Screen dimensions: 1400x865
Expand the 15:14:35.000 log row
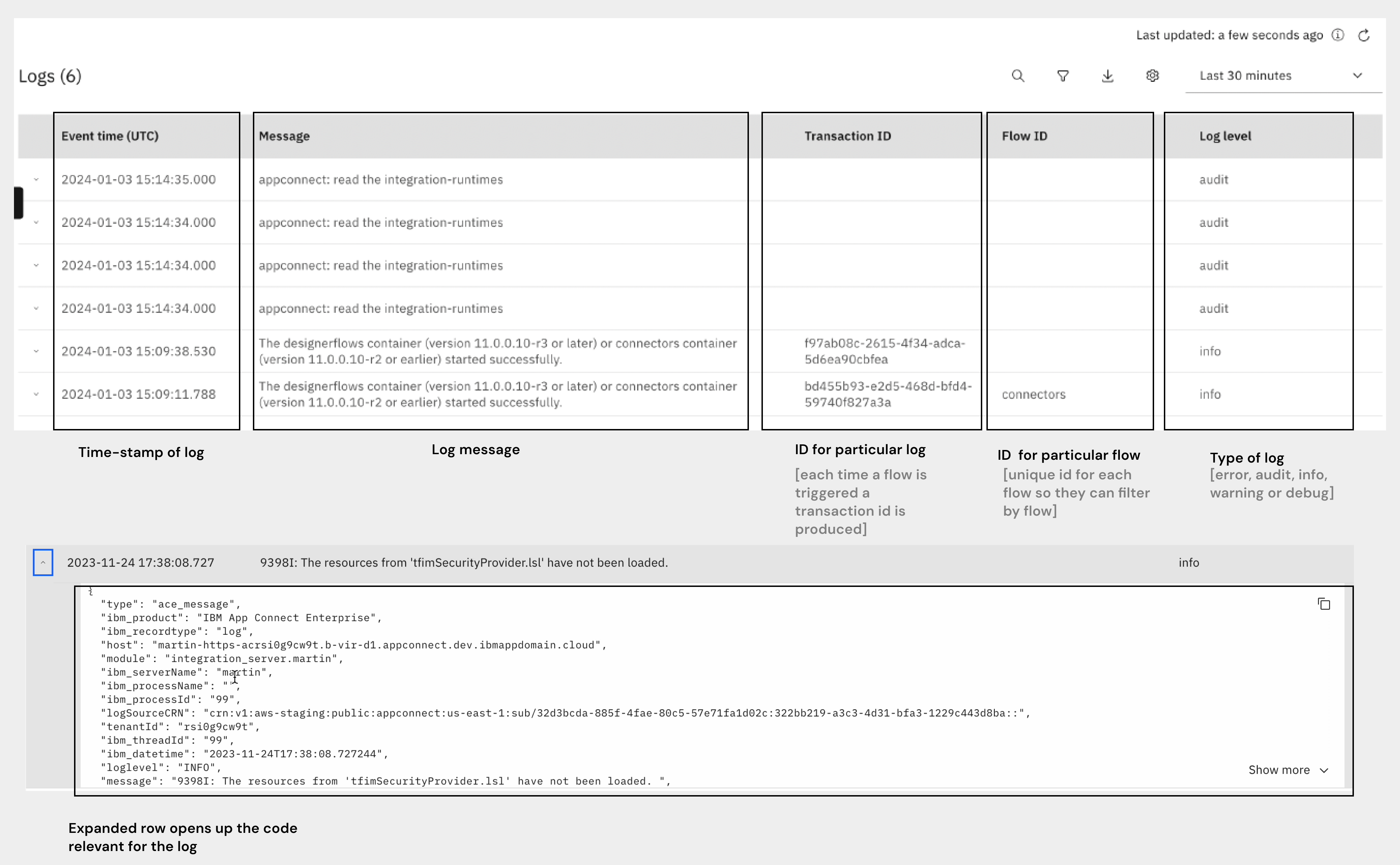[36, 180]
